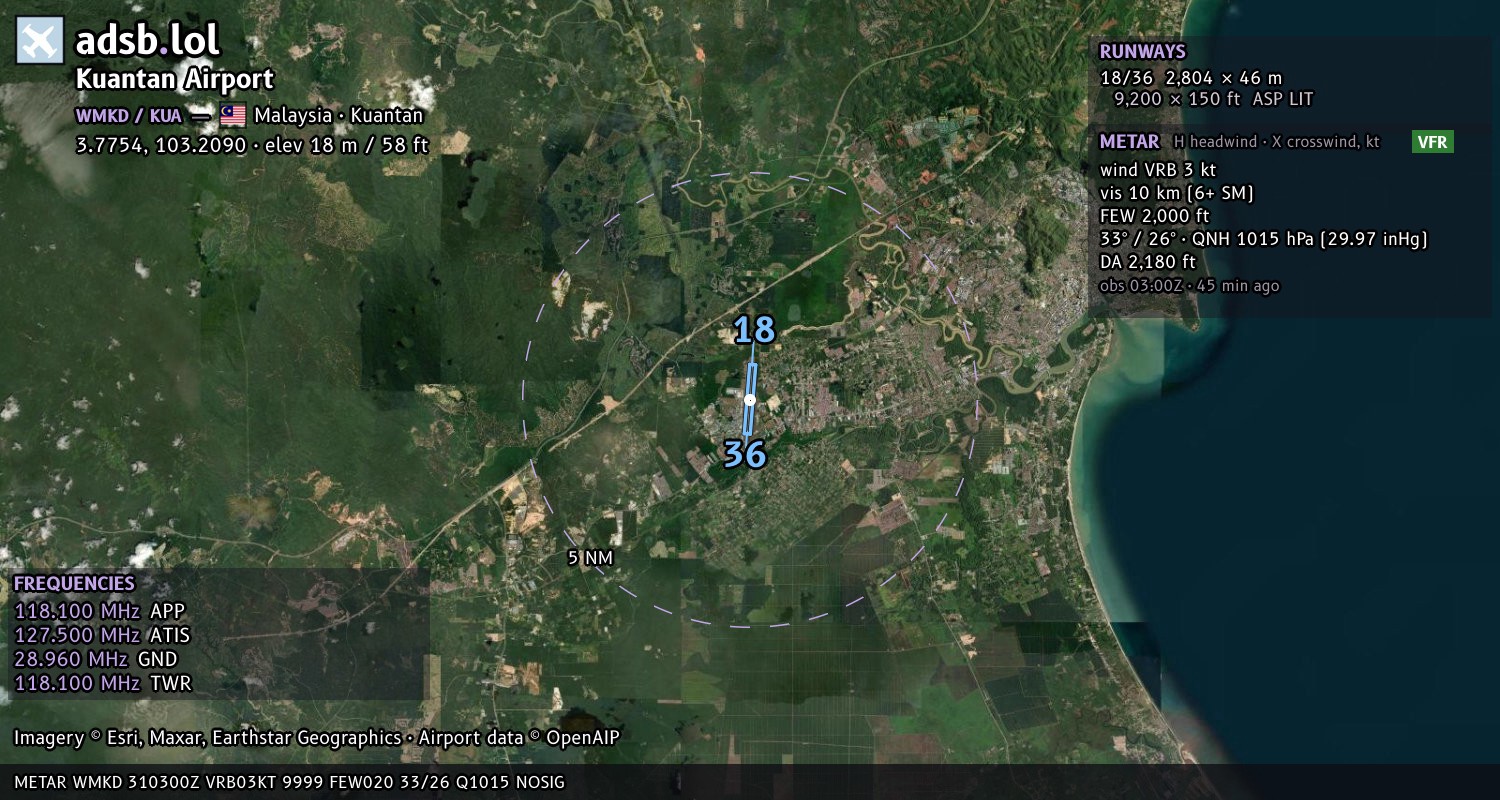
Task: Click the "obs 03:00Z · 45 min ago" timestamp
Action: (1190, 286)
